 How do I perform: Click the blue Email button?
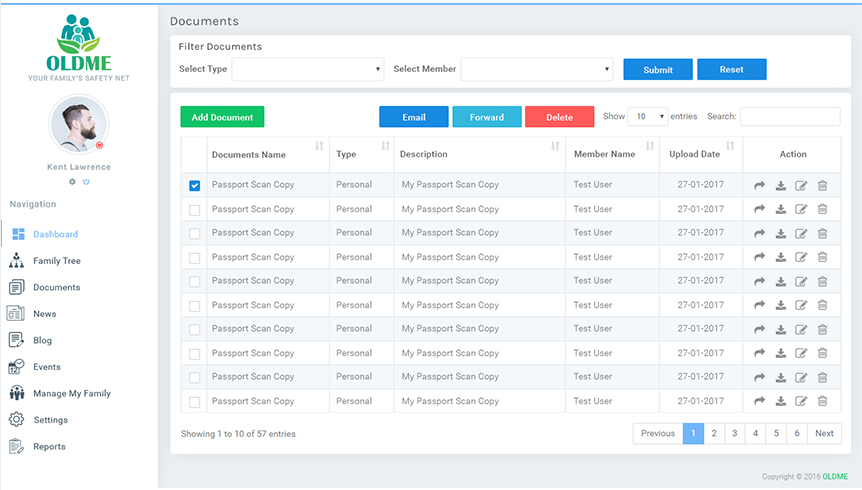pyautogui.click(x=413, y=117)
